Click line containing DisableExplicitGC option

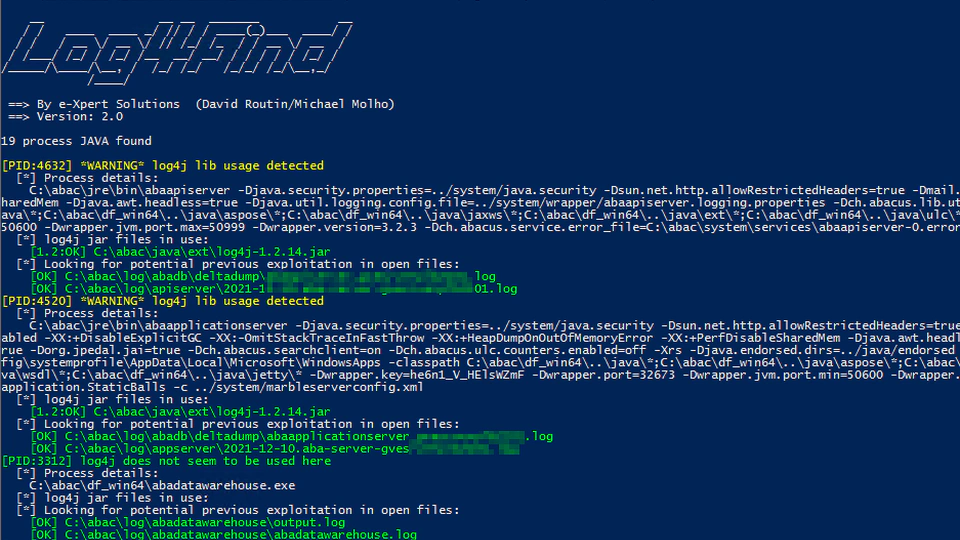[x=480, y=338]
